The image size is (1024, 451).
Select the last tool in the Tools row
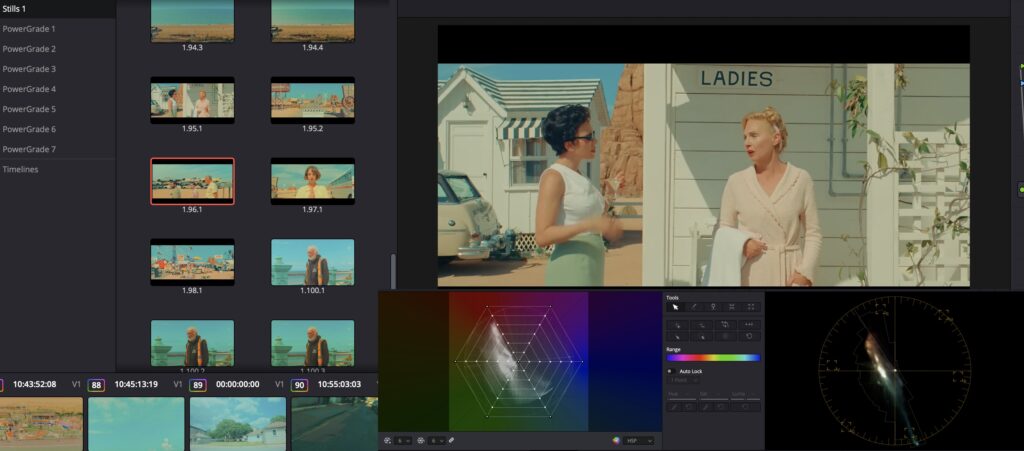pyautogui.click(x=751, y=307)
